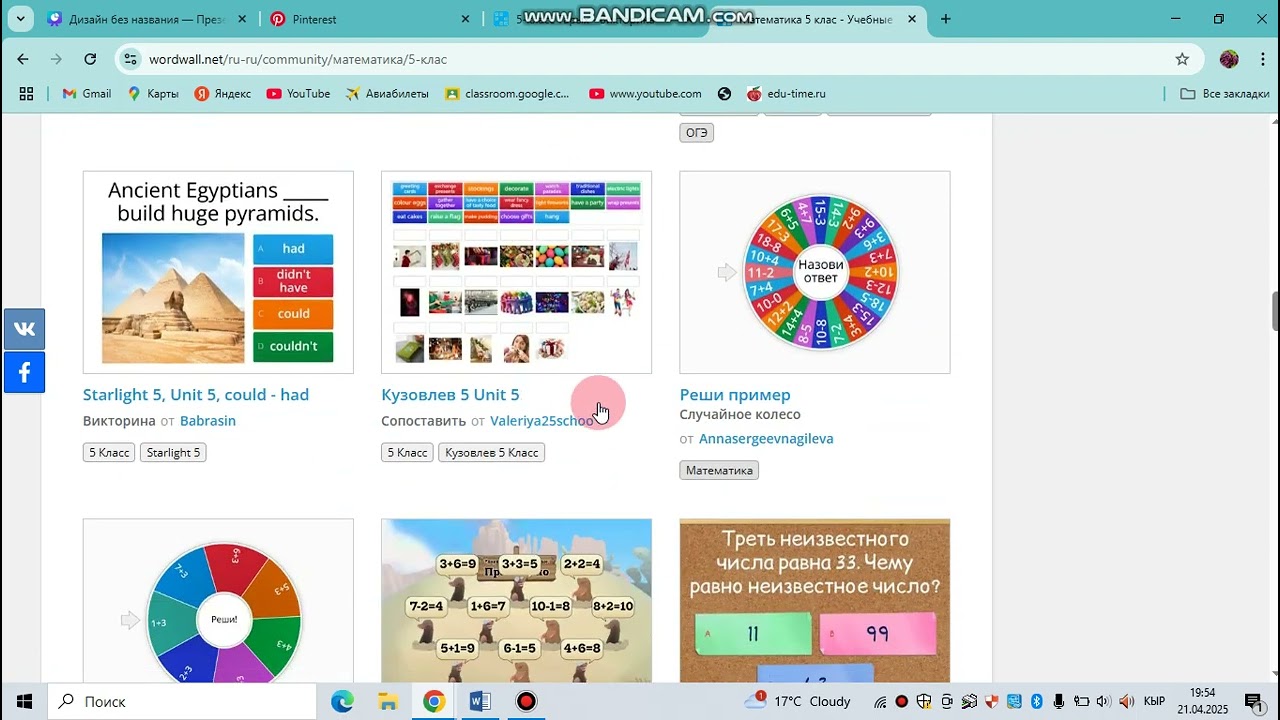This screenshot has width=1280, height=720.
Task: Open the Gmail bookmark
Action: point(86,93)
